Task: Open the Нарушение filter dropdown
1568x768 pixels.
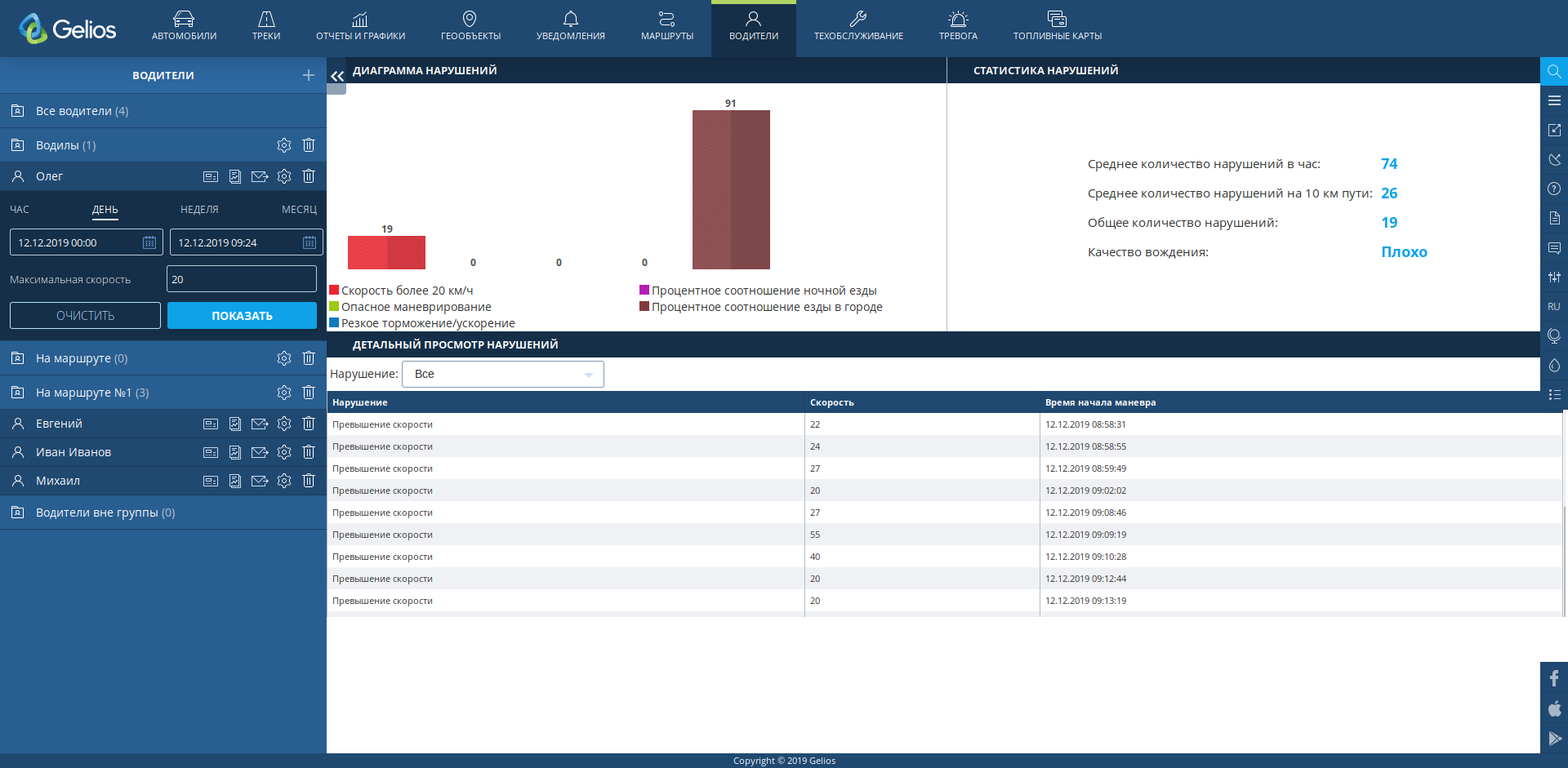Action: coord(503,374)
